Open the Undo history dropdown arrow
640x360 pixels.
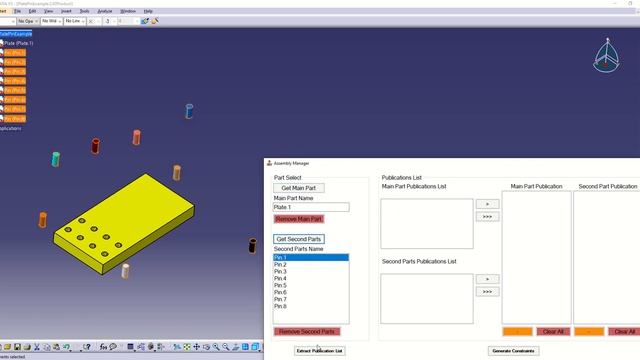[x=71, y=350]
